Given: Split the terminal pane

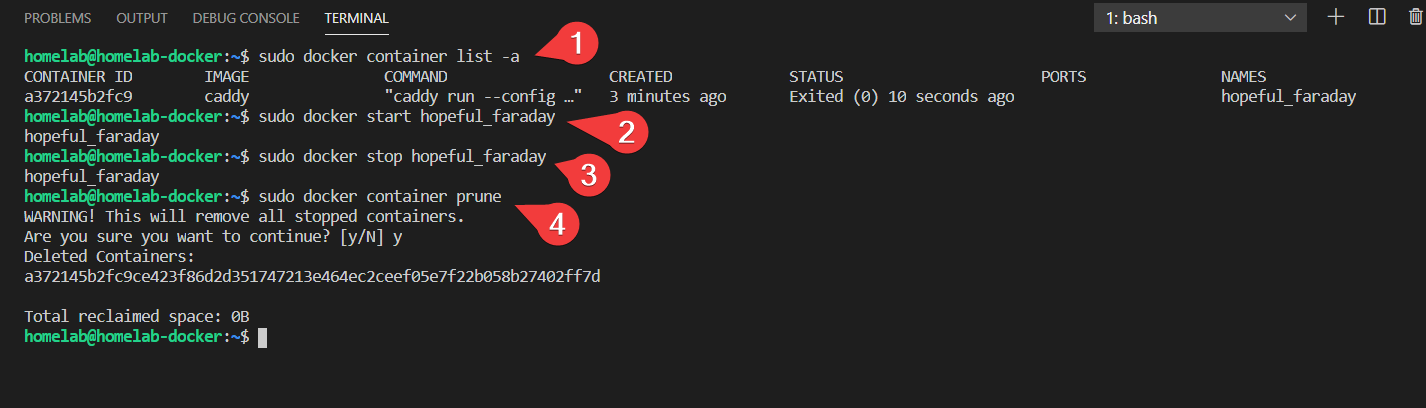Looking at the screenshot, I should click(x=1377, y=17).
